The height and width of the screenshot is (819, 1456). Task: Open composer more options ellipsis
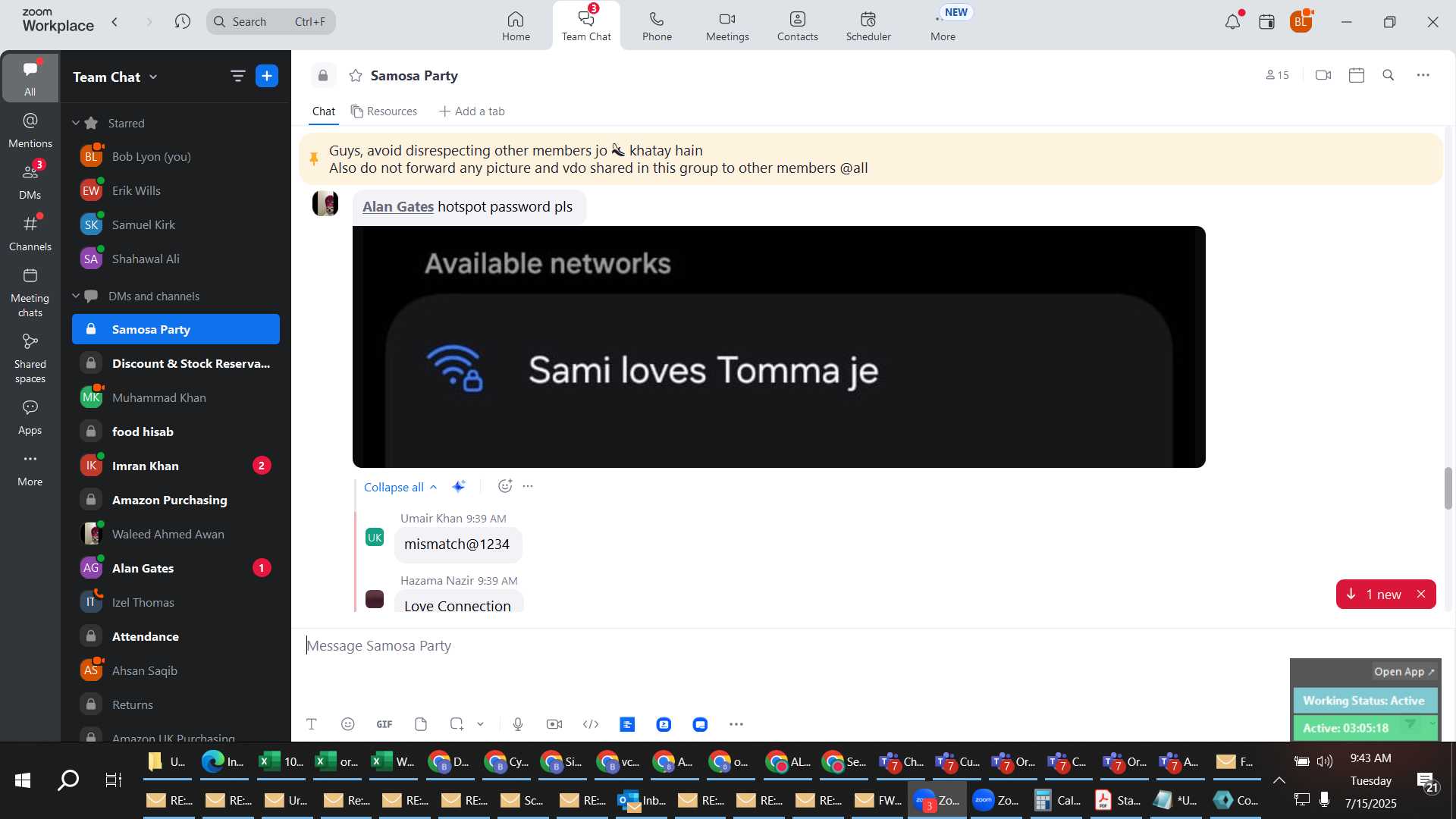(736, 724)
